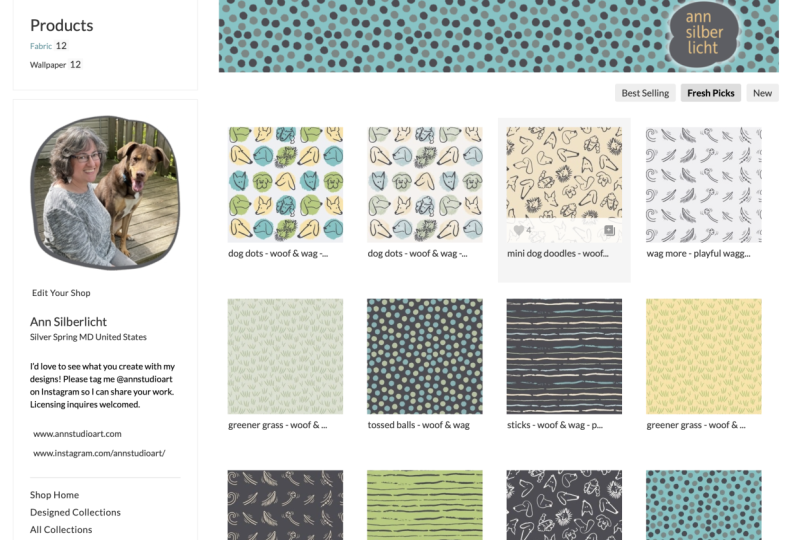
Task: Open dark charcoal wagging tails thumbnail
Action: tap(285, 505)
